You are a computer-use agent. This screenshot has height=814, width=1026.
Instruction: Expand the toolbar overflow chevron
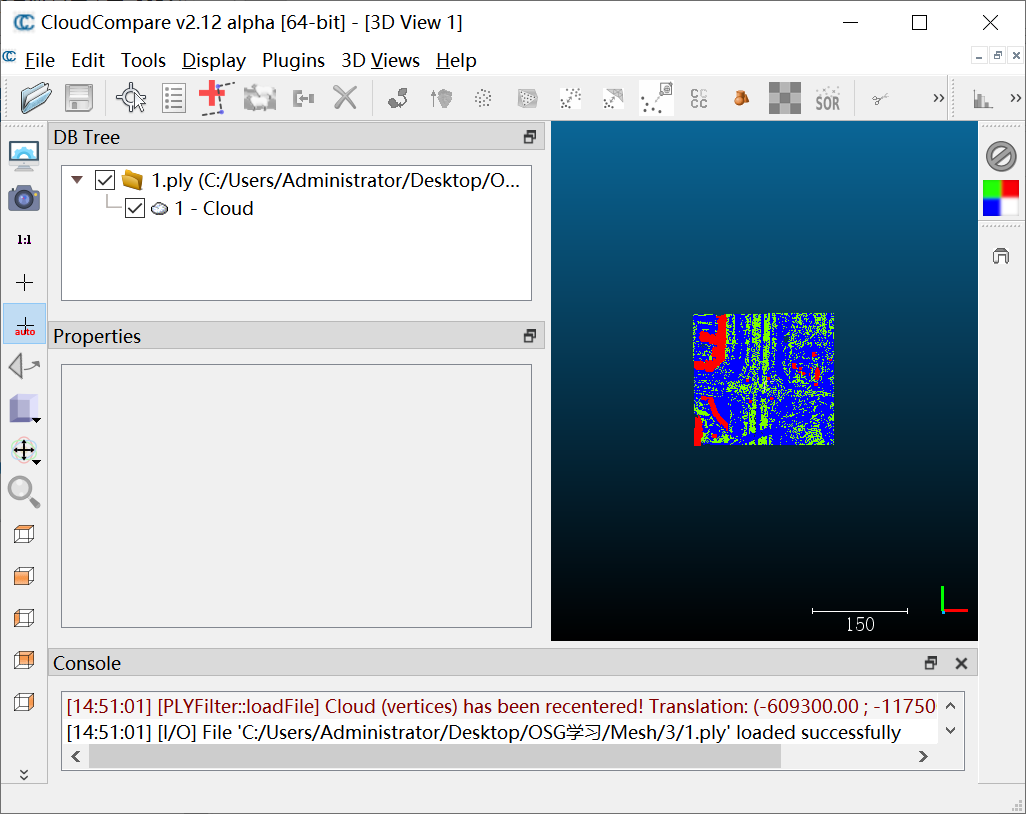coord(937,97)
